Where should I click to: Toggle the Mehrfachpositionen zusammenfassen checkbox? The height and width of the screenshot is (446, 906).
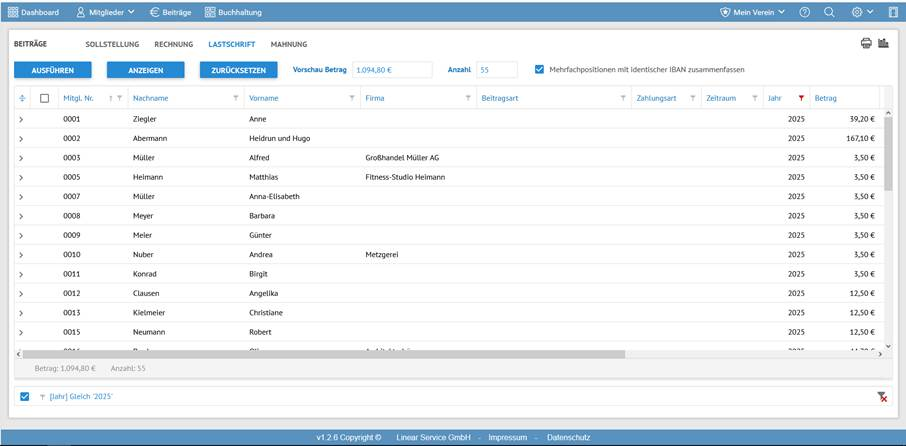[540, 69]
